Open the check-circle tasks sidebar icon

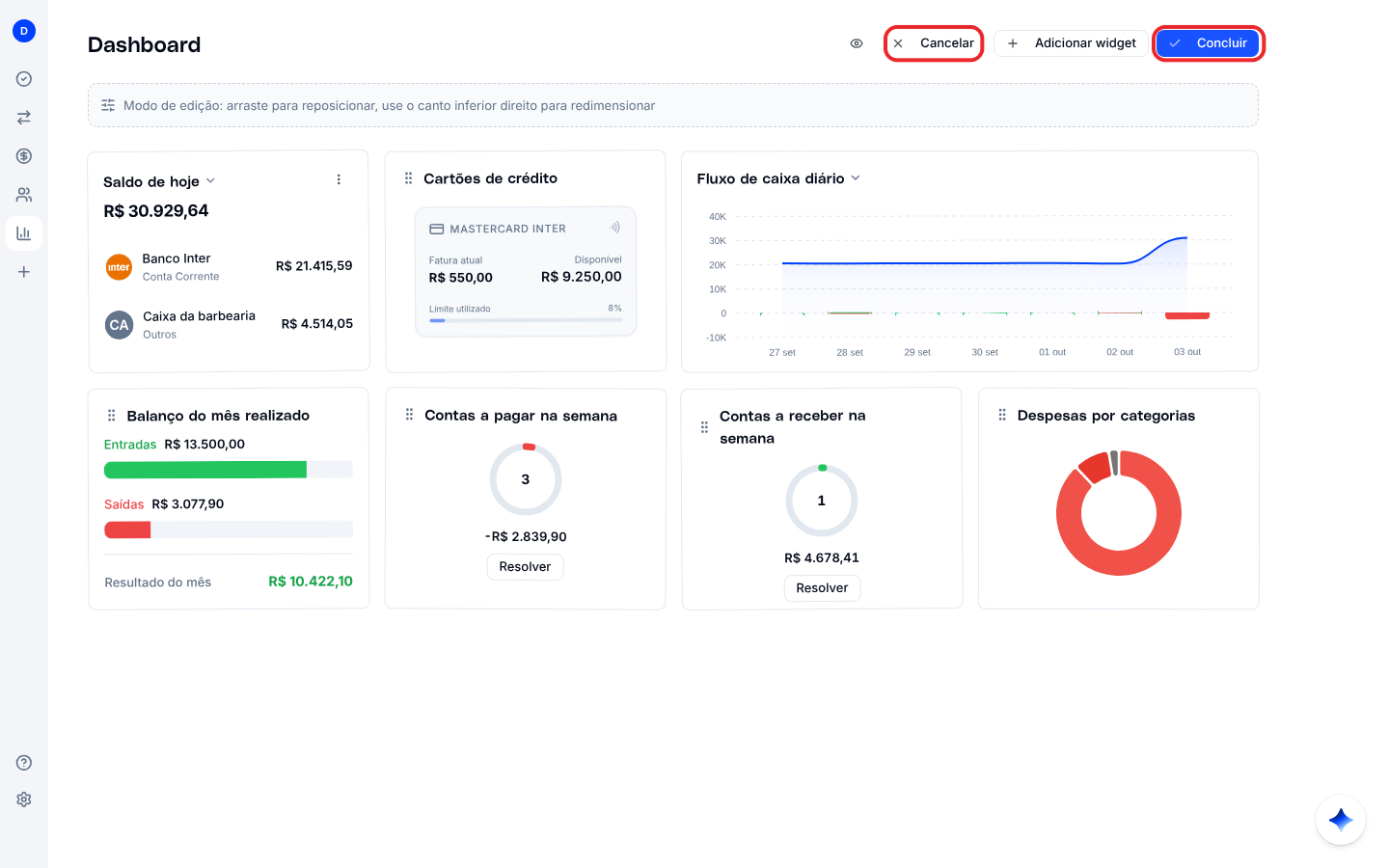pyautogui.click(x=24, y=79)
